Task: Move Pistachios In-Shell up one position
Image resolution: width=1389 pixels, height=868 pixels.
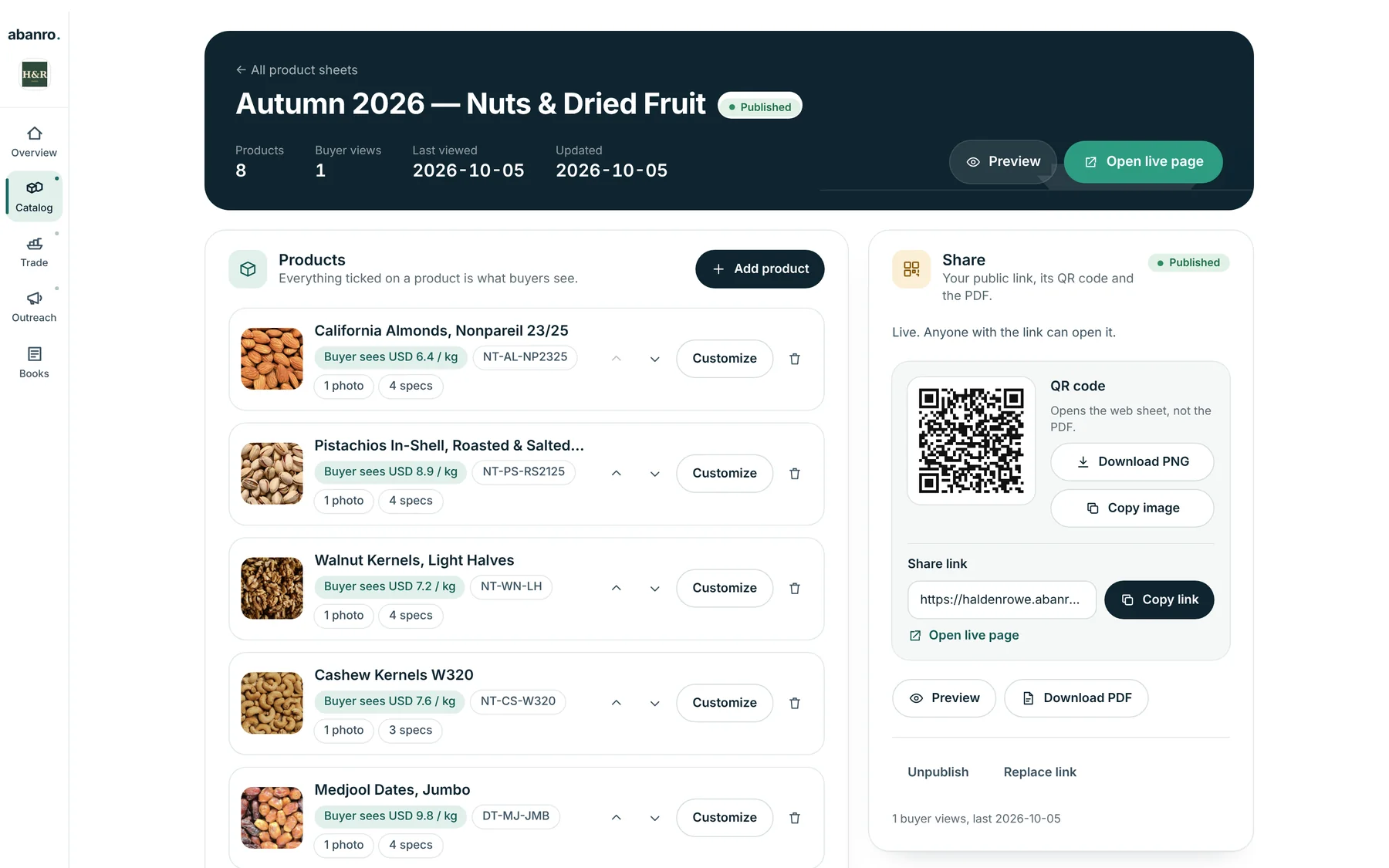Action: pyautogui.click(x=617, y=474)
